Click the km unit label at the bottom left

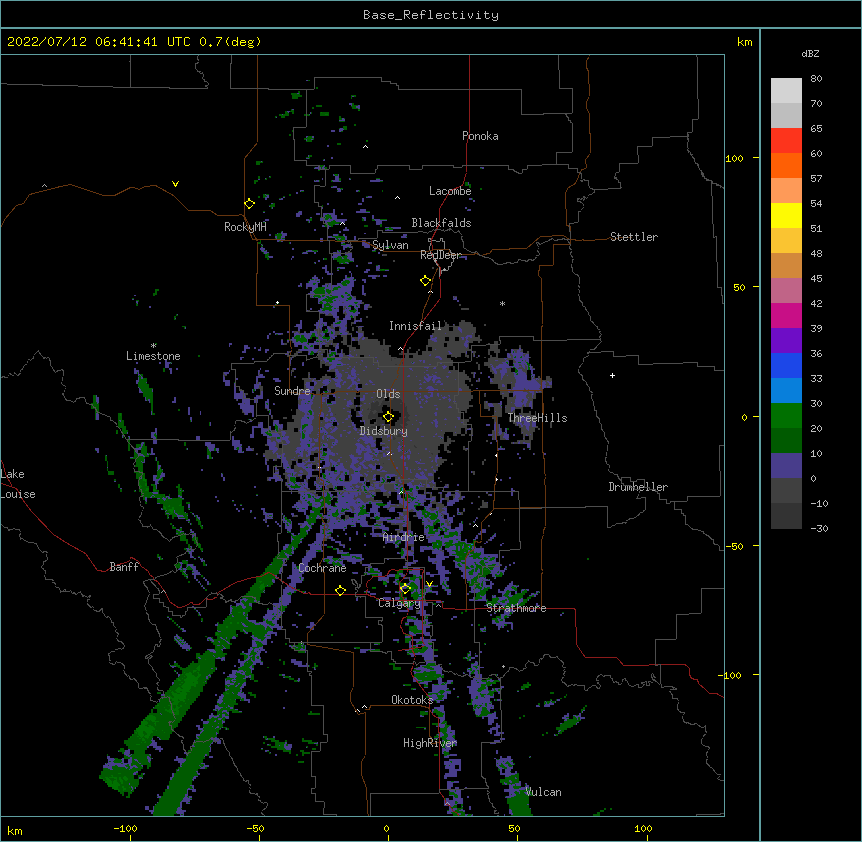point(14,830)
